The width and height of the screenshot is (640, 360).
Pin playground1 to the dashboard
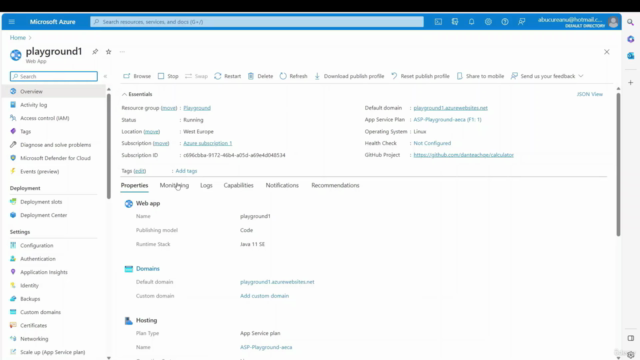(95, 52)
